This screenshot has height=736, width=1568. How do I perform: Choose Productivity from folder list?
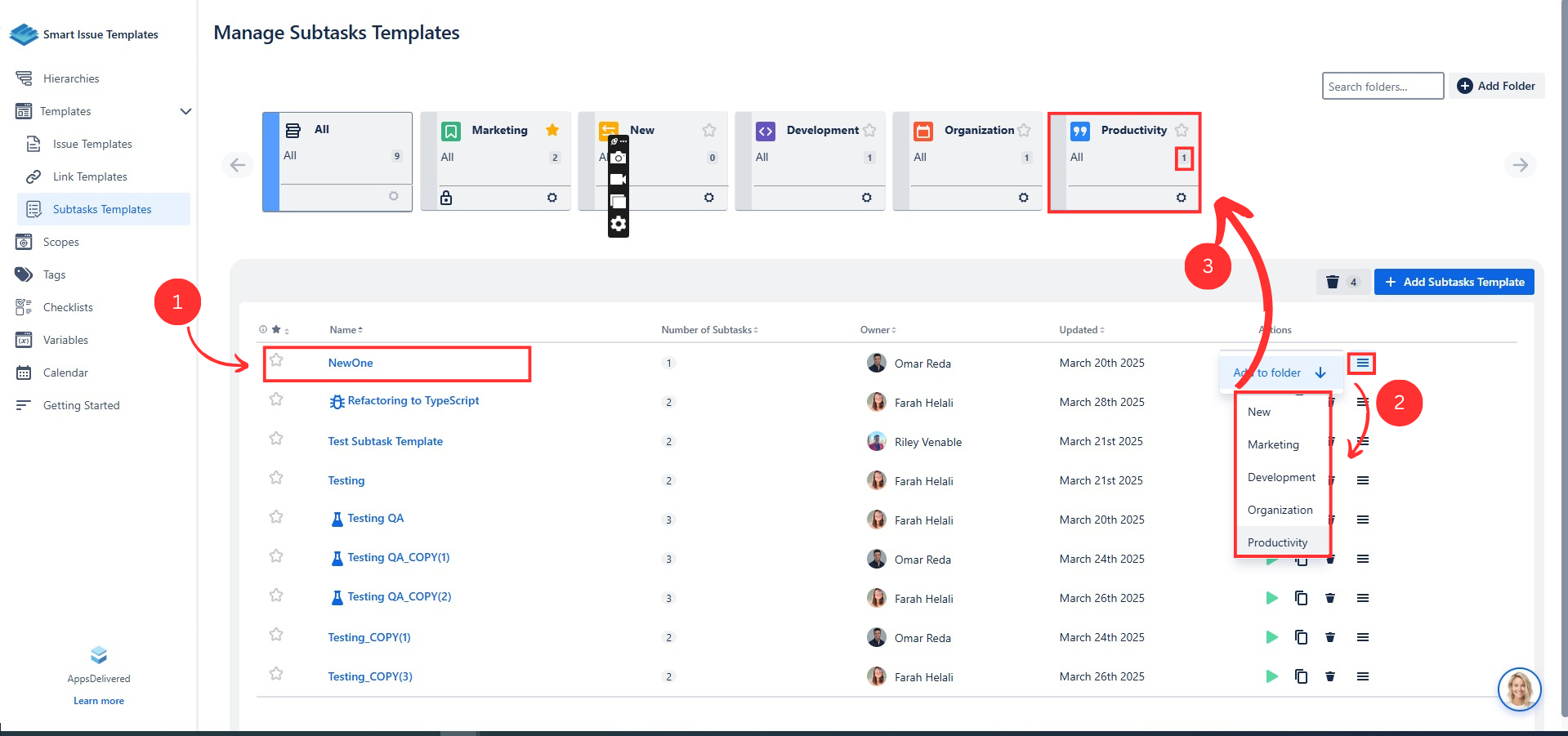[x=1277, y=542]
